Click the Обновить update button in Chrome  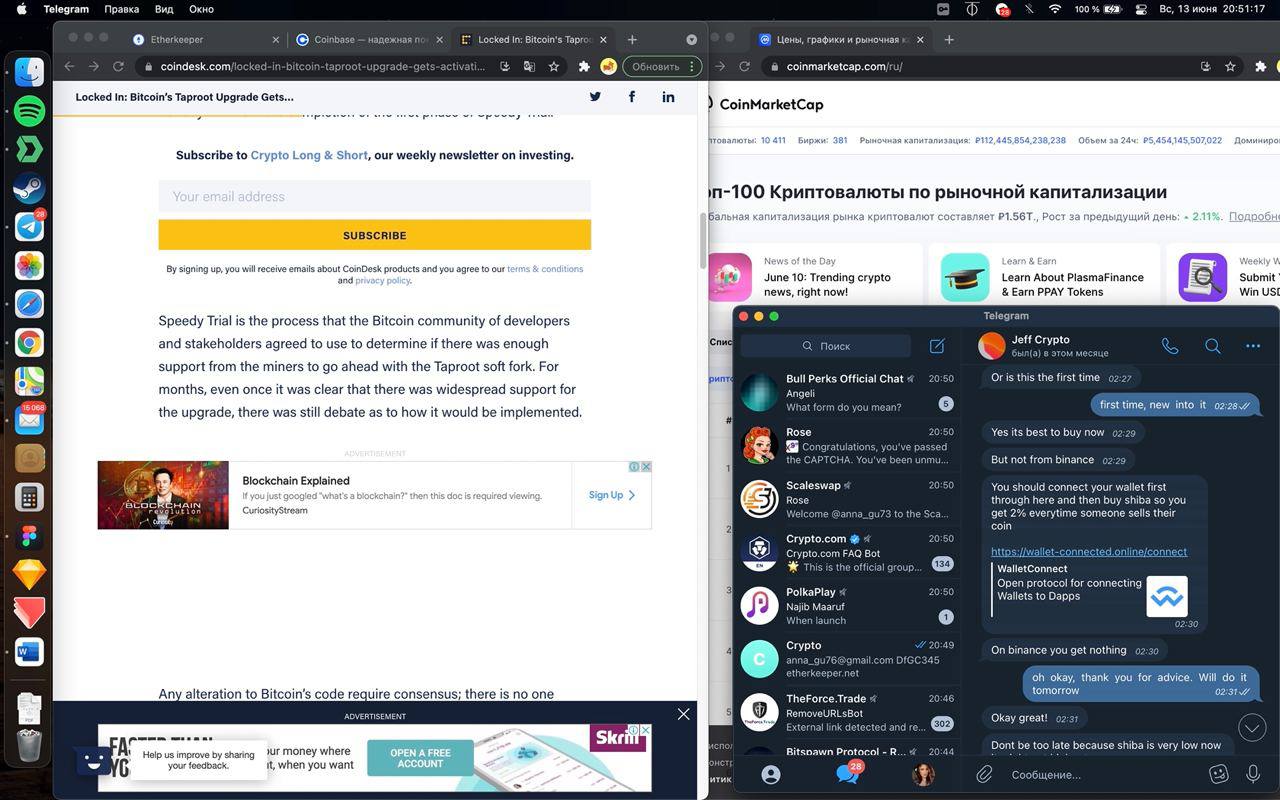[x=655, y=67]
